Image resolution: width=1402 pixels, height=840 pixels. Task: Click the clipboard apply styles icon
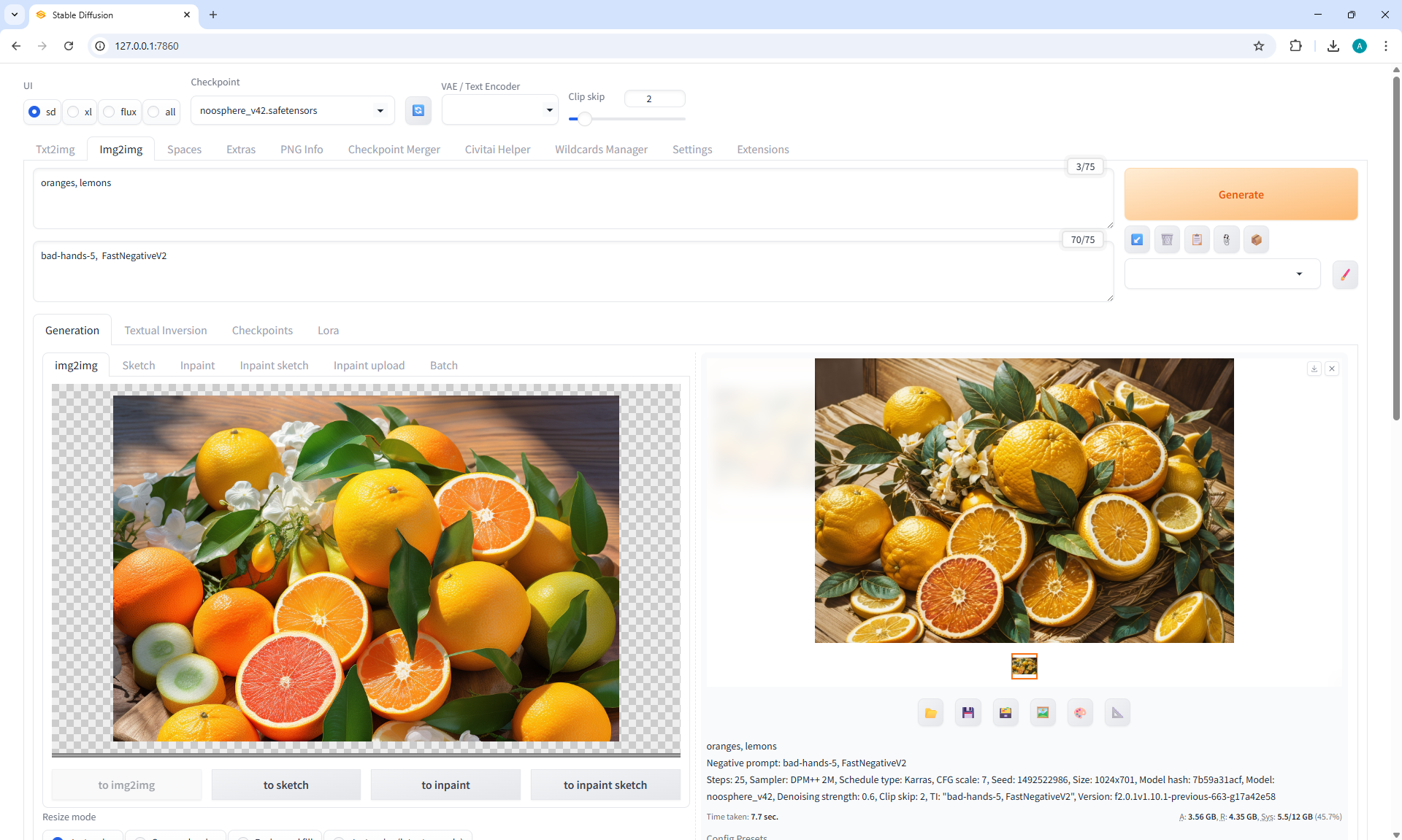pos(1197,239)
